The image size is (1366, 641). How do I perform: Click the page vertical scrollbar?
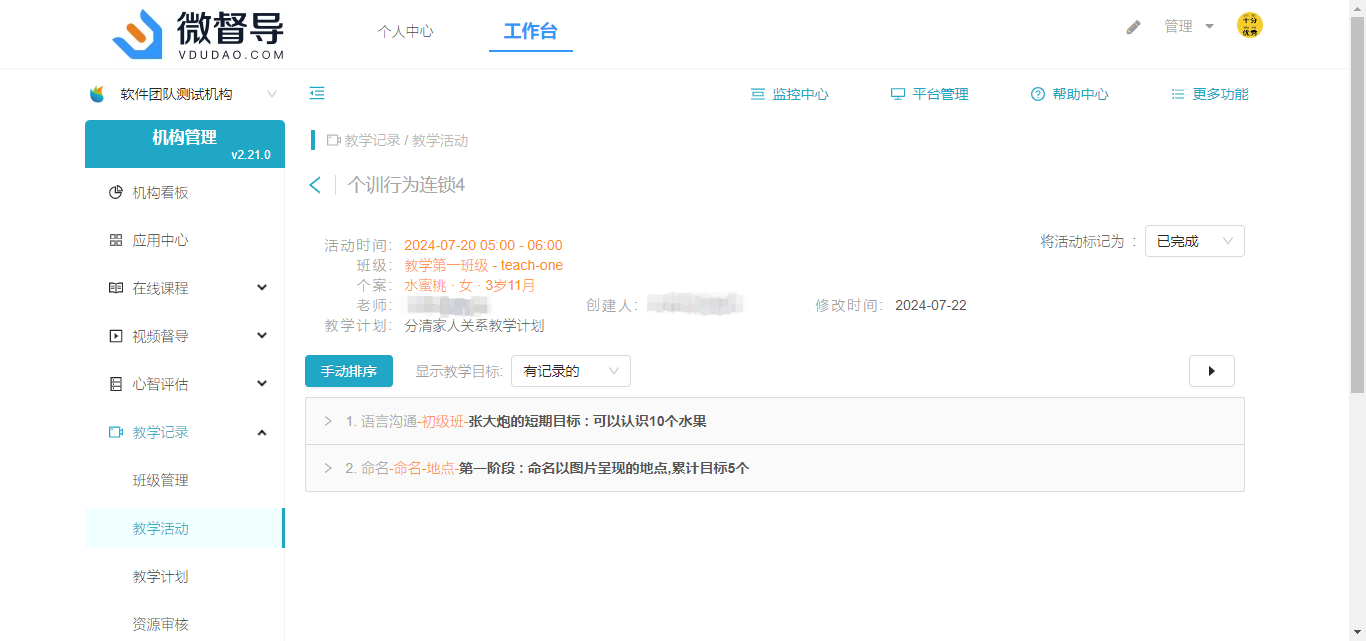click(1357, 200)
